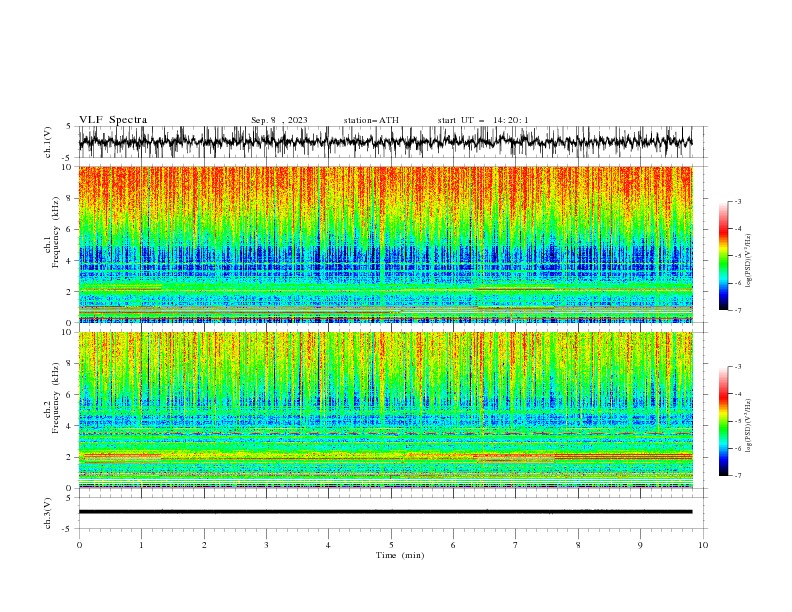Click the time axis tick label "5"
792x612 pixels.
coord(391,545)
